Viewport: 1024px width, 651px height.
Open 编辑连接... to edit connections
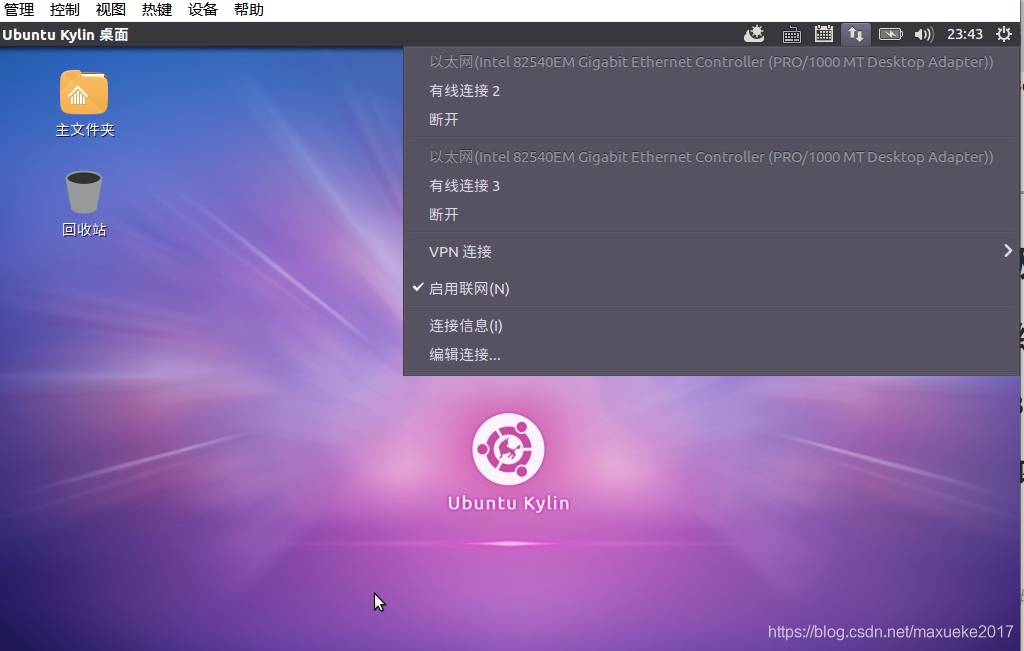pos(712,355)
